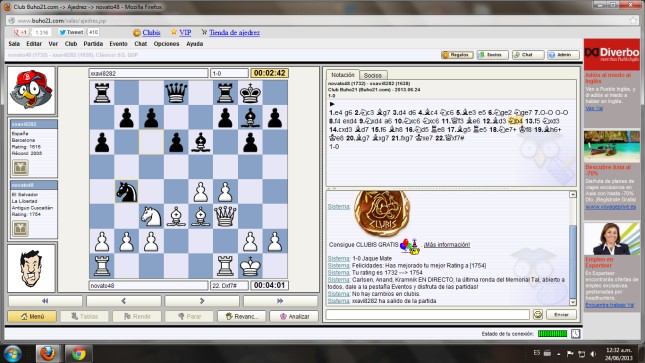Click the white queen on the board

point(225,216)
